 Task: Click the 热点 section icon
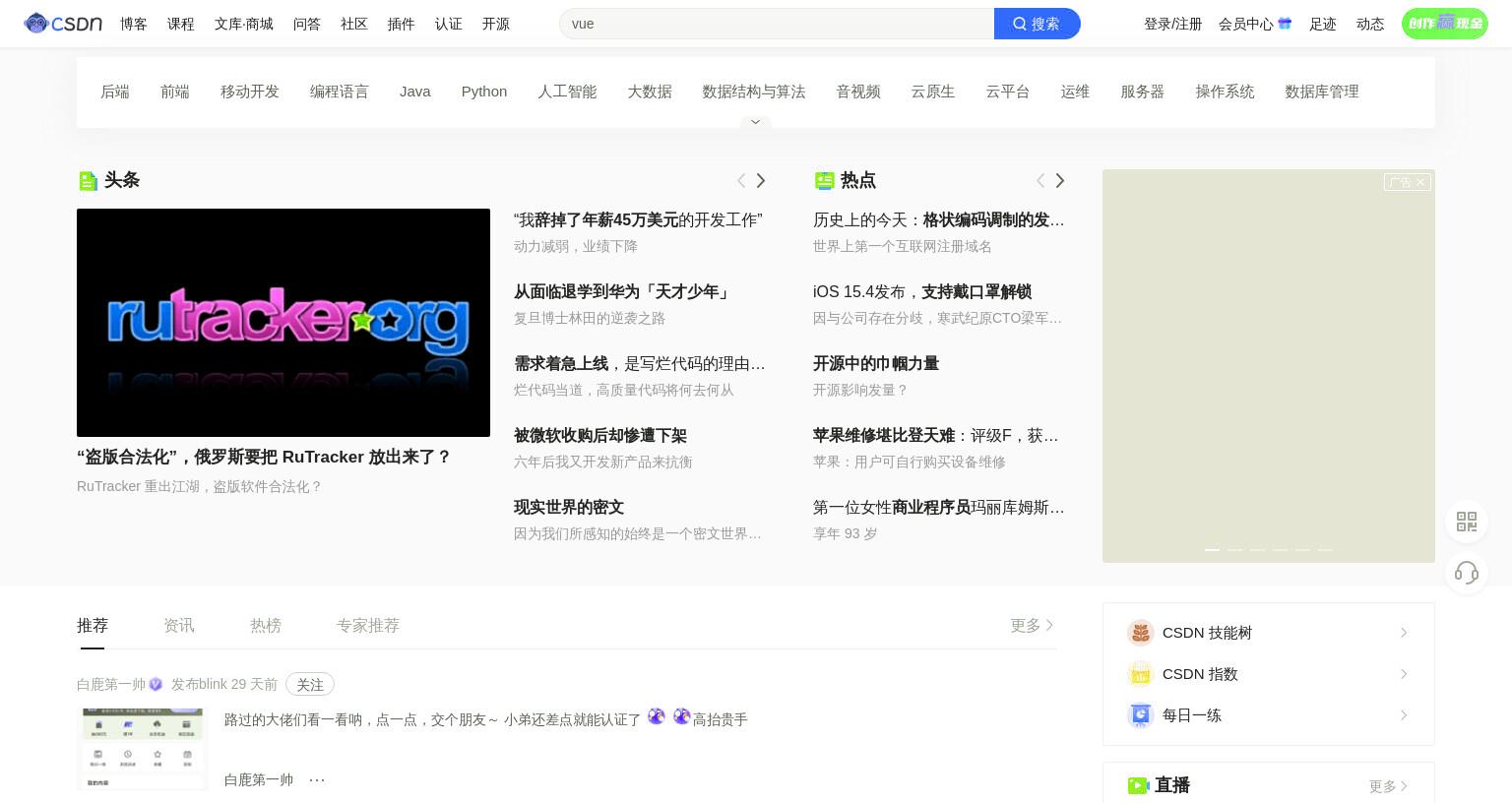coord(825,180)
